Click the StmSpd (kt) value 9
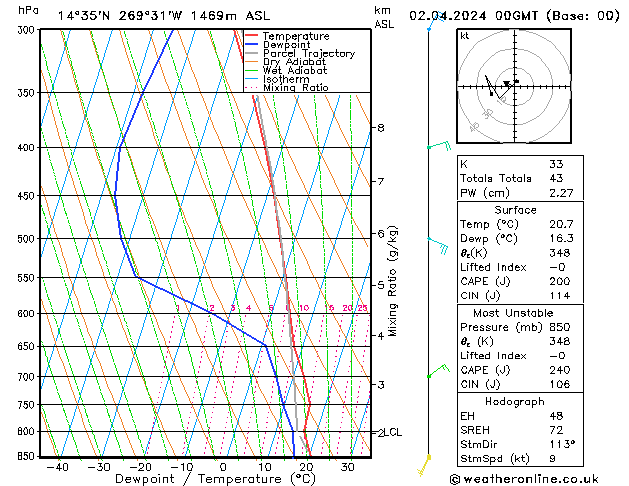The image size is (629, 486). [553, 458]
